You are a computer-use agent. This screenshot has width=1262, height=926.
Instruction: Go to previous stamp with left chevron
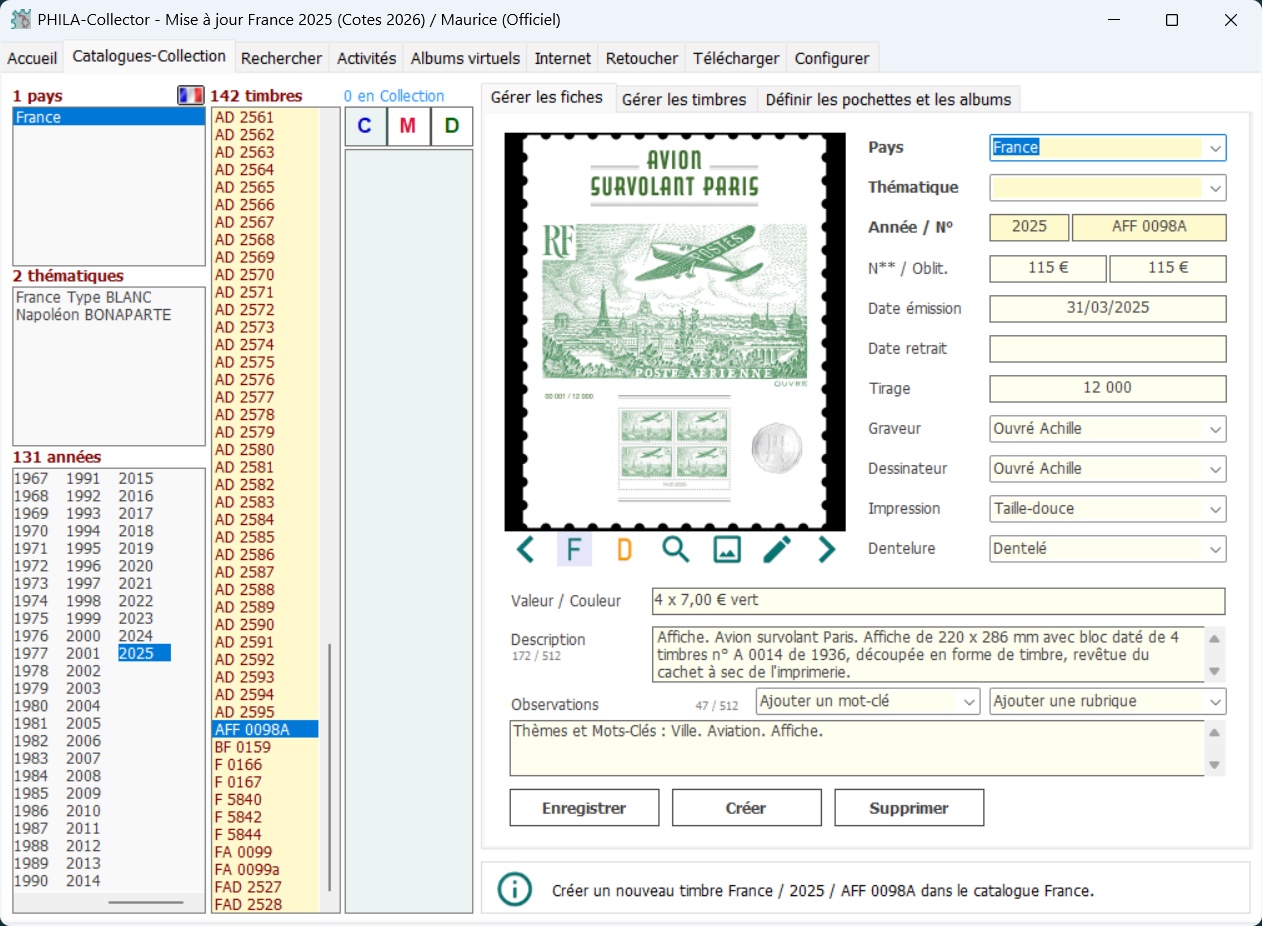(525, 549)
